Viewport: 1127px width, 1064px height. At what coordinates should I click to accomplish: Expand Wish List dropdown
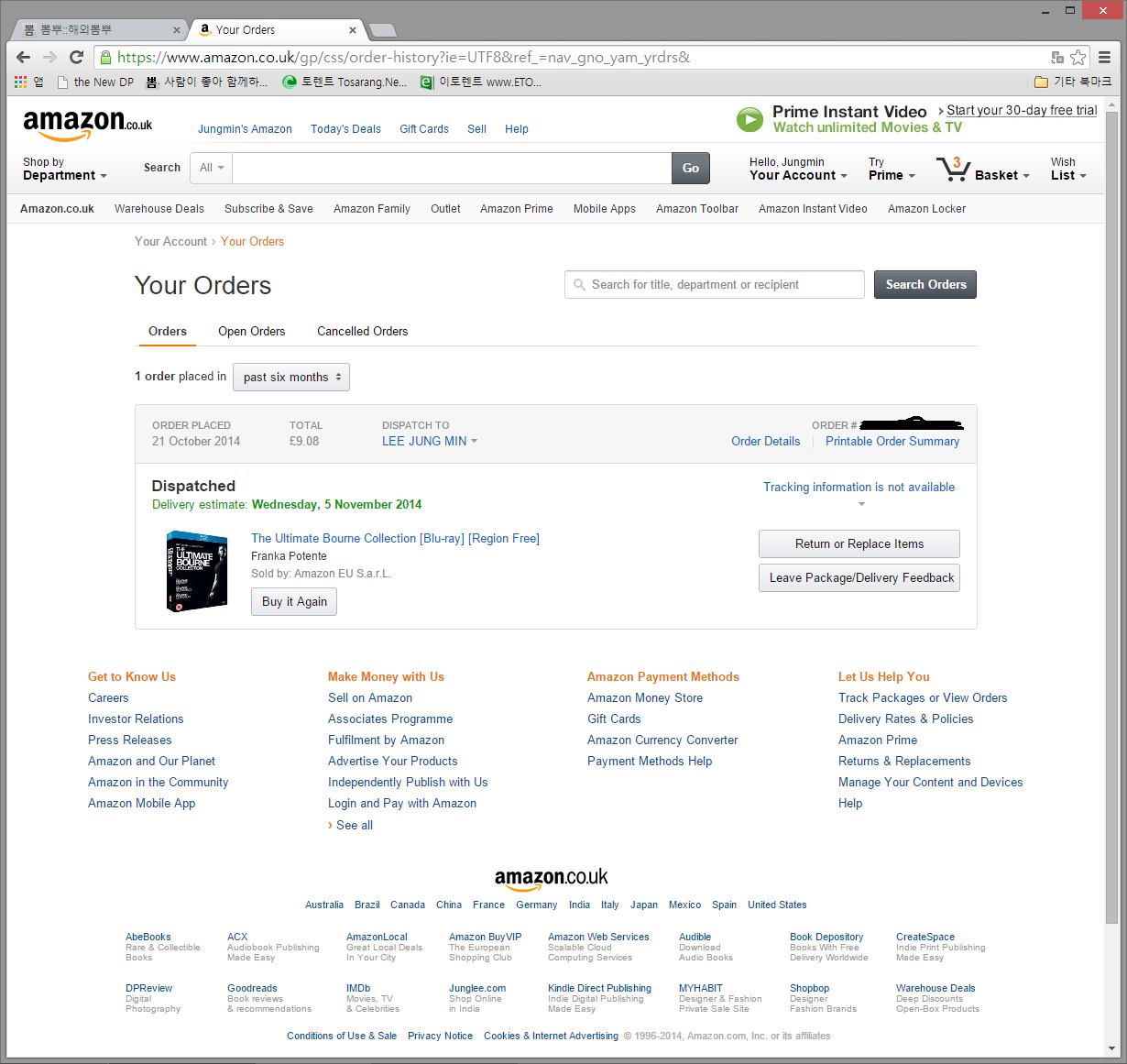point(1068,169)
